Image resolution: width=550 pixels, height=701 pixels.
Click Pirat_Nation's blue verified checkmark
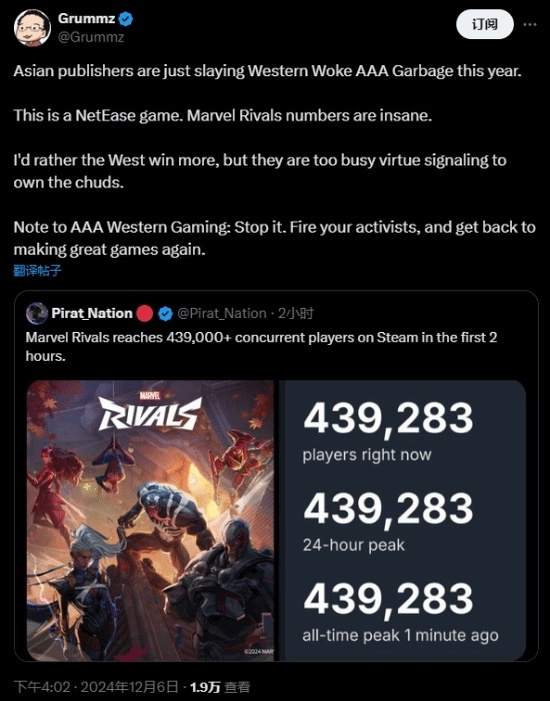coord(166,314)
